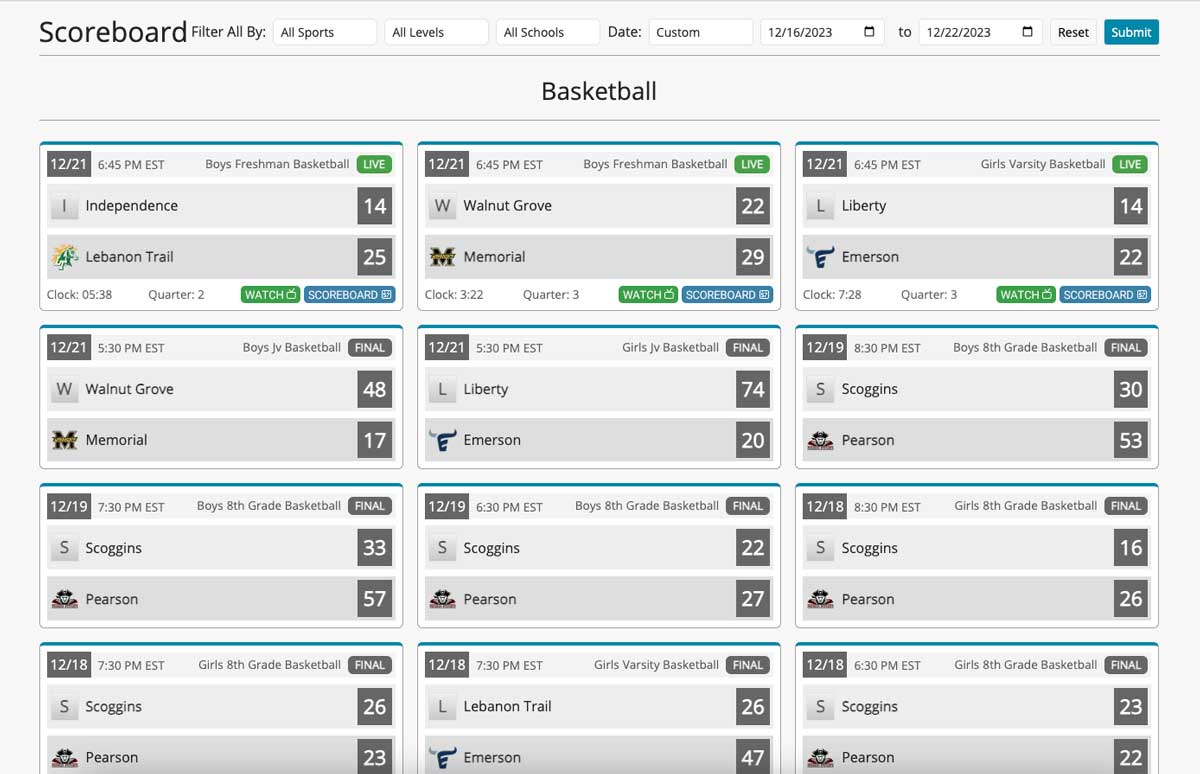Screen dimensions: 1200x774
Task: Click WATCH on the Liberty vs Emerson game
Action: [x=1025, y=294]
